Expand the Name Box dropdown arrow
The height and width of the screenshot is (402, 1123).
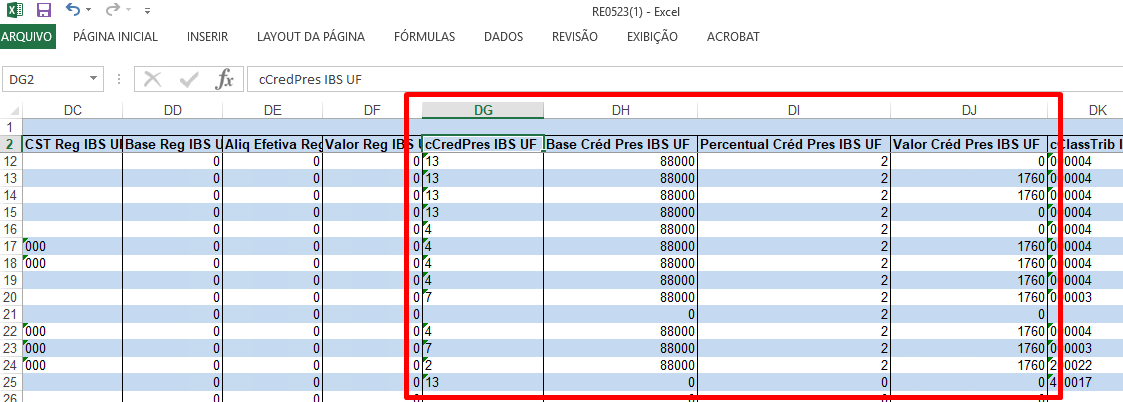point(95,80)
